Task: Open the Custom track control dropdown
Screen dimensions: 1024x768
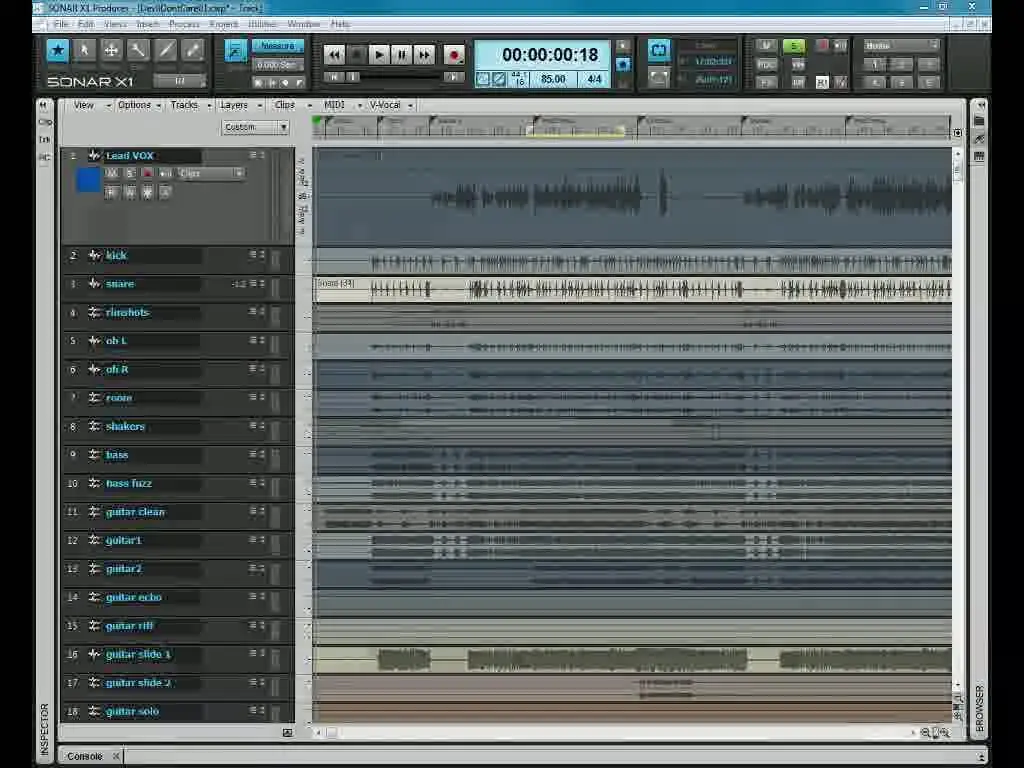Action: click(255, 127)
